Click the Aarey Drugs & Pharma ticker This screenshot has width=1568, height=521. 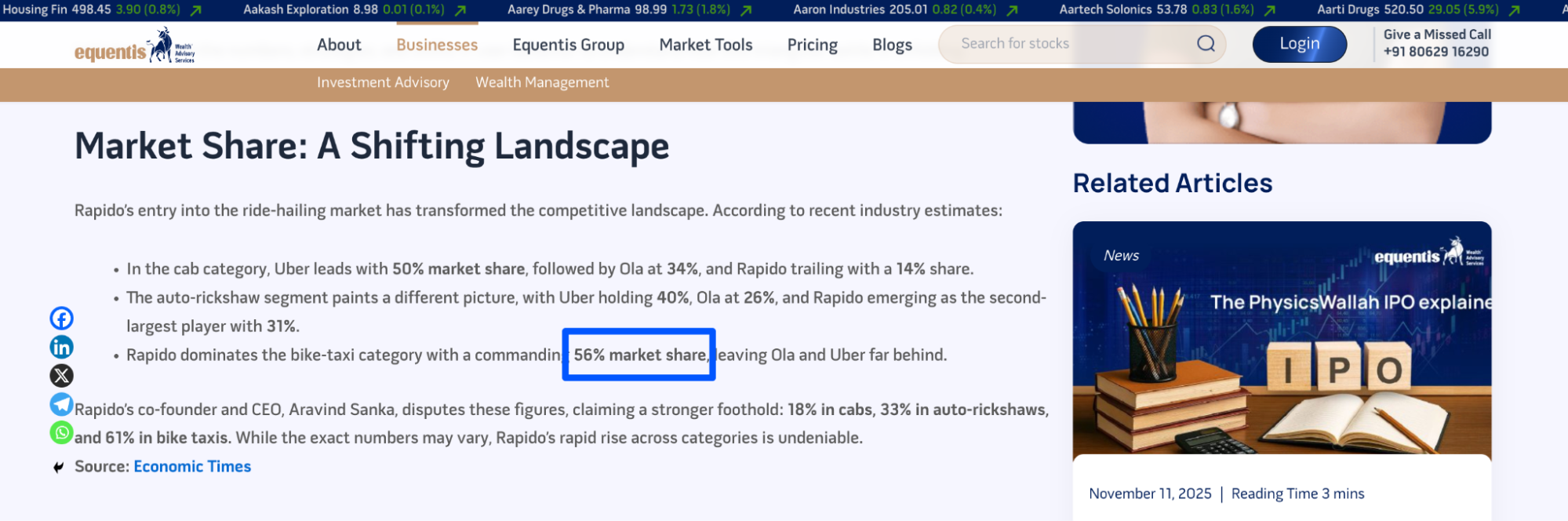click(x=630, y=10)
